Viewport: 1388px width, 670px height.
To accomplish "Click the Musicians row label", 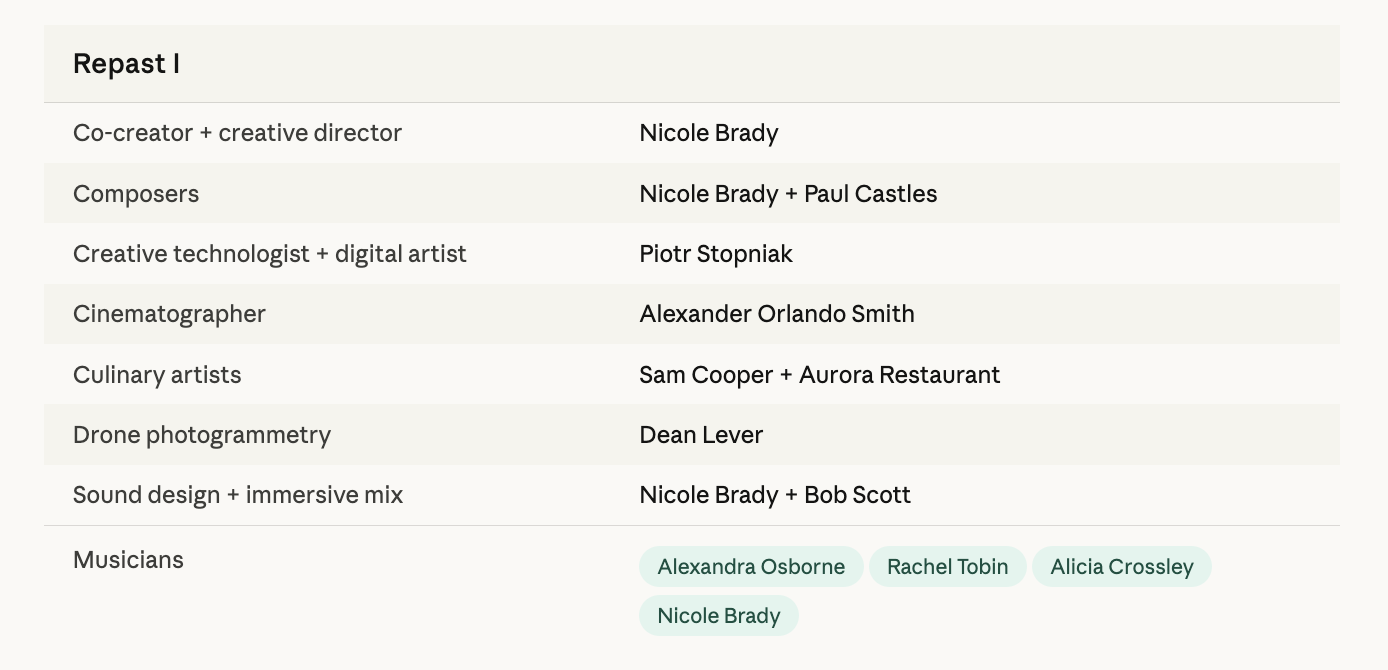I will point(128,560).
